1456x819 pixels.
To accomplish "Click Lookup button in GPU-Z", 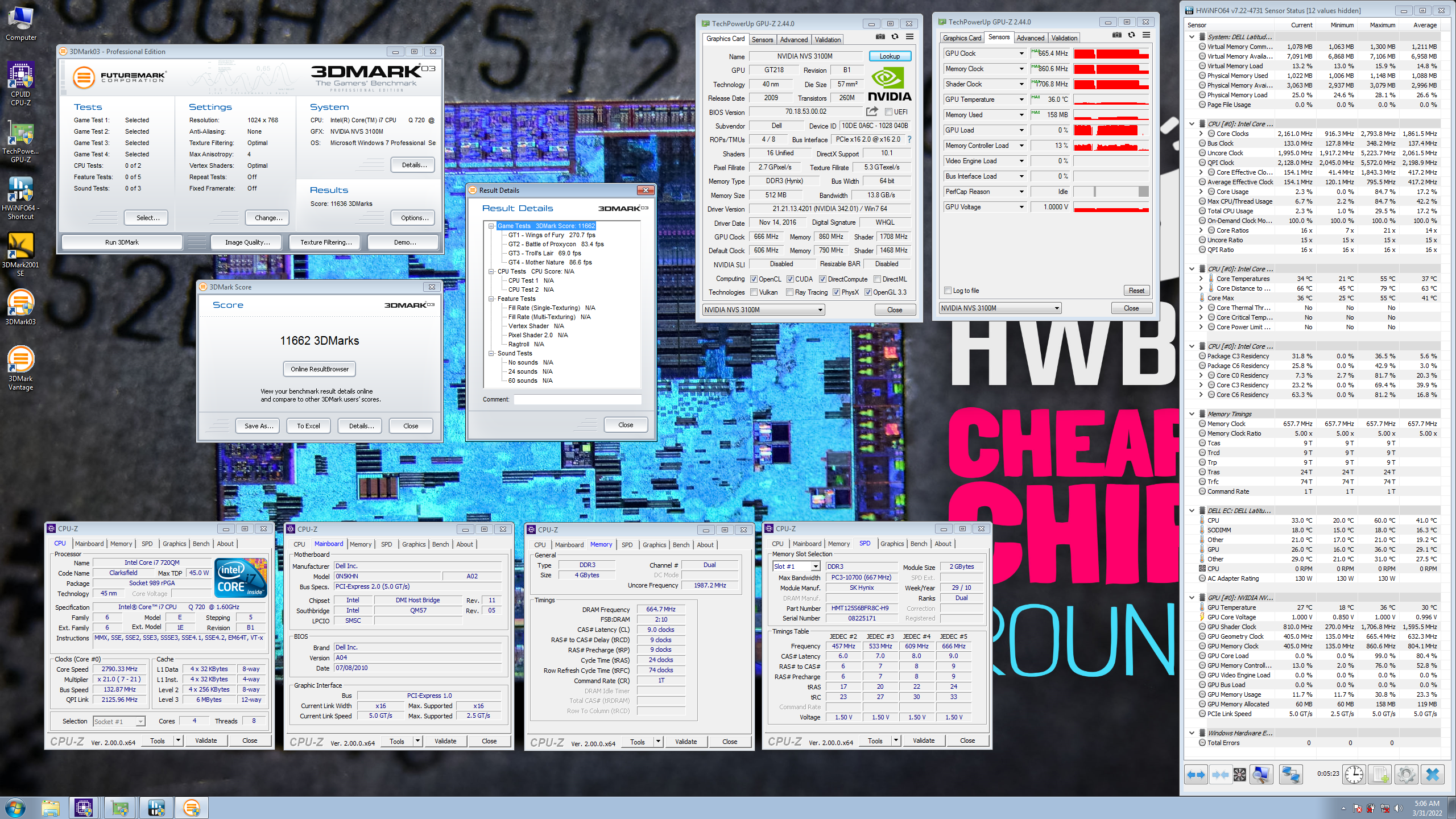I will (x=890, y=56).
